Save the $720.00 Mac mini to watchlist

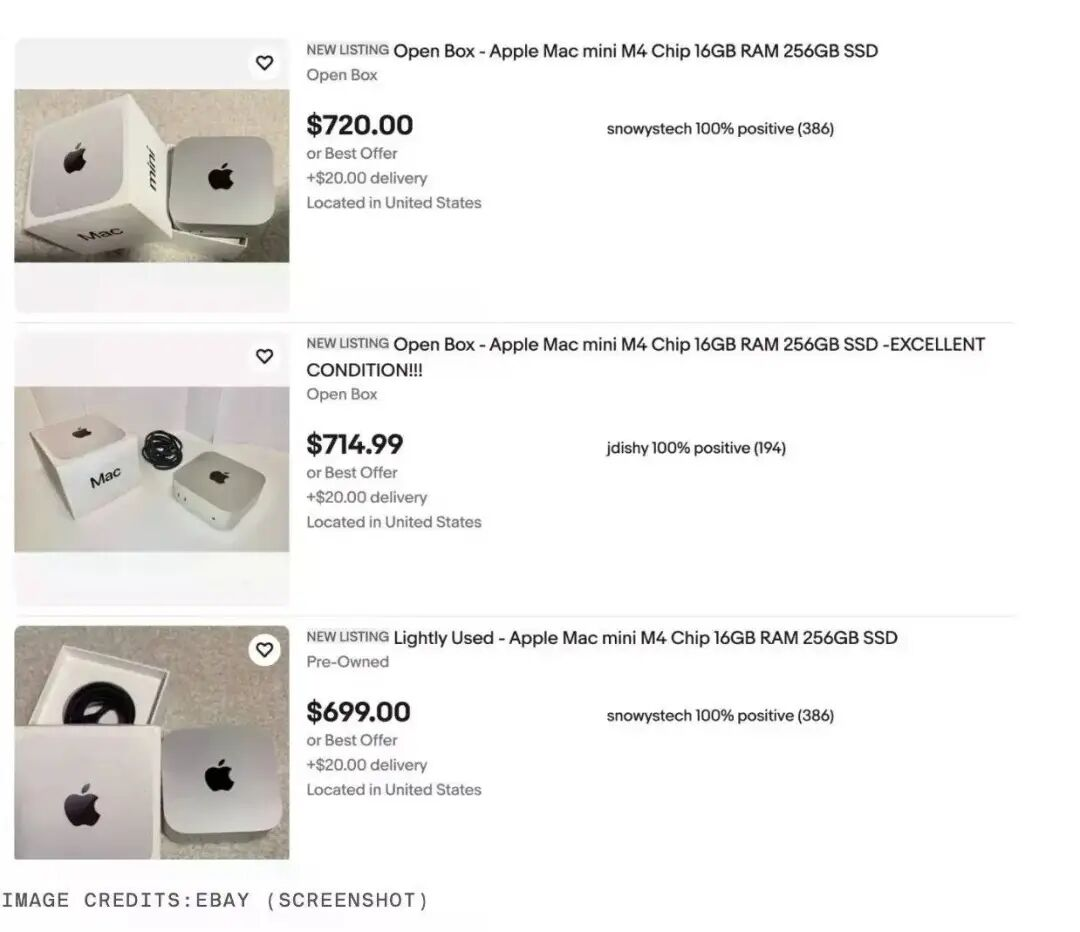click(264, 63)
